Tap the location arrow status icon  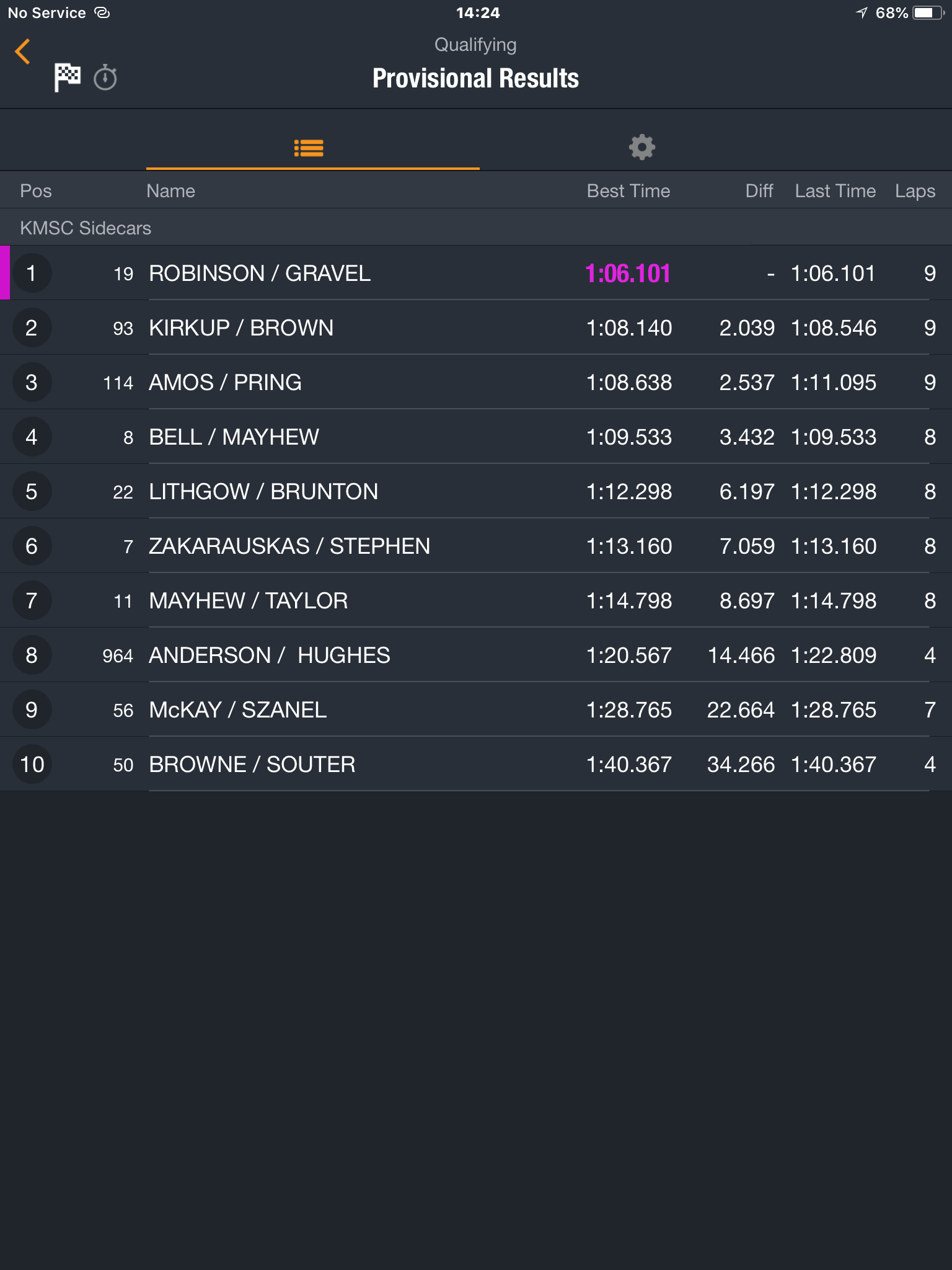862,12
